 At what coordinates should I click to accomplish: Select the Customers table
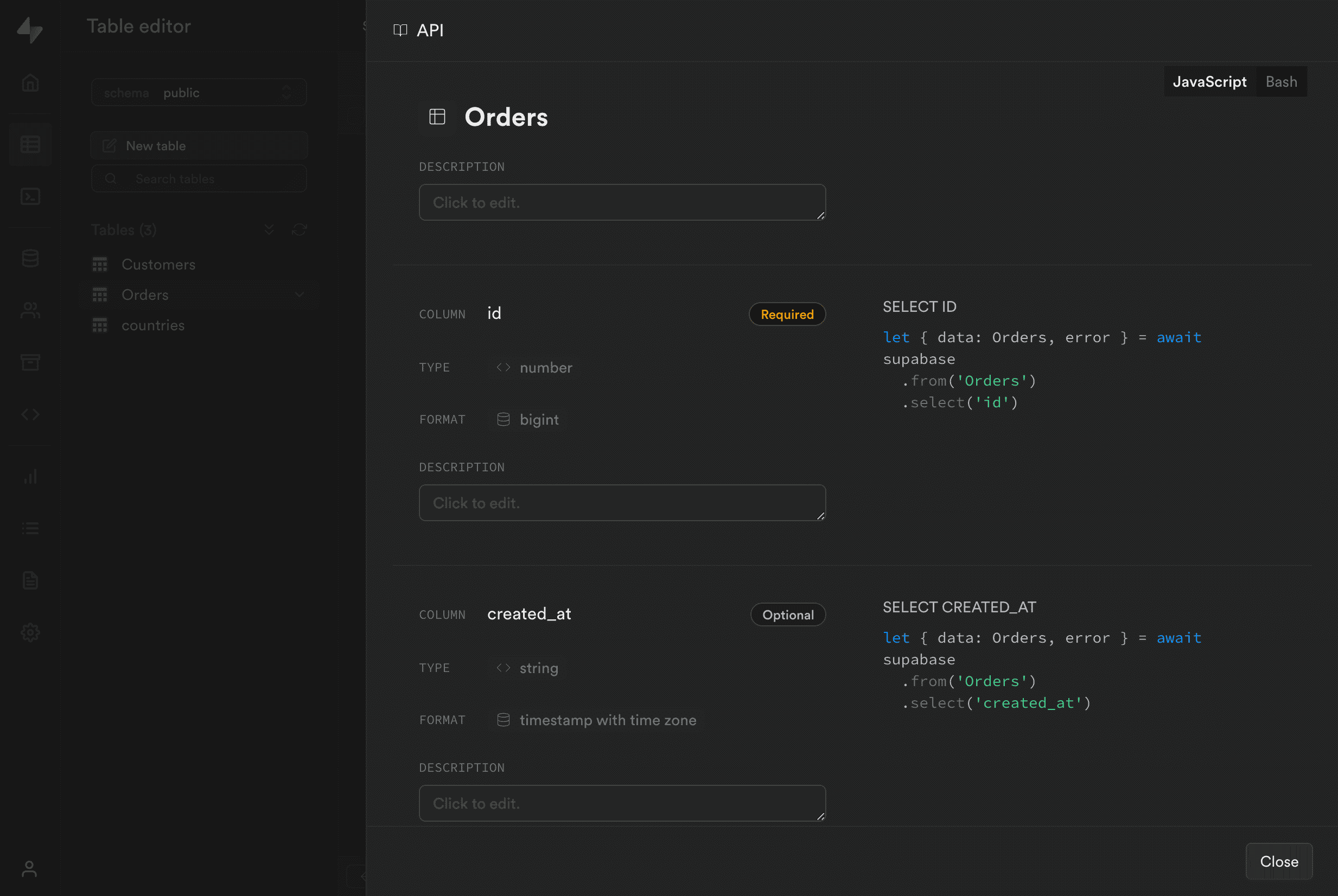pyautogui.click(x=158, y=264)
